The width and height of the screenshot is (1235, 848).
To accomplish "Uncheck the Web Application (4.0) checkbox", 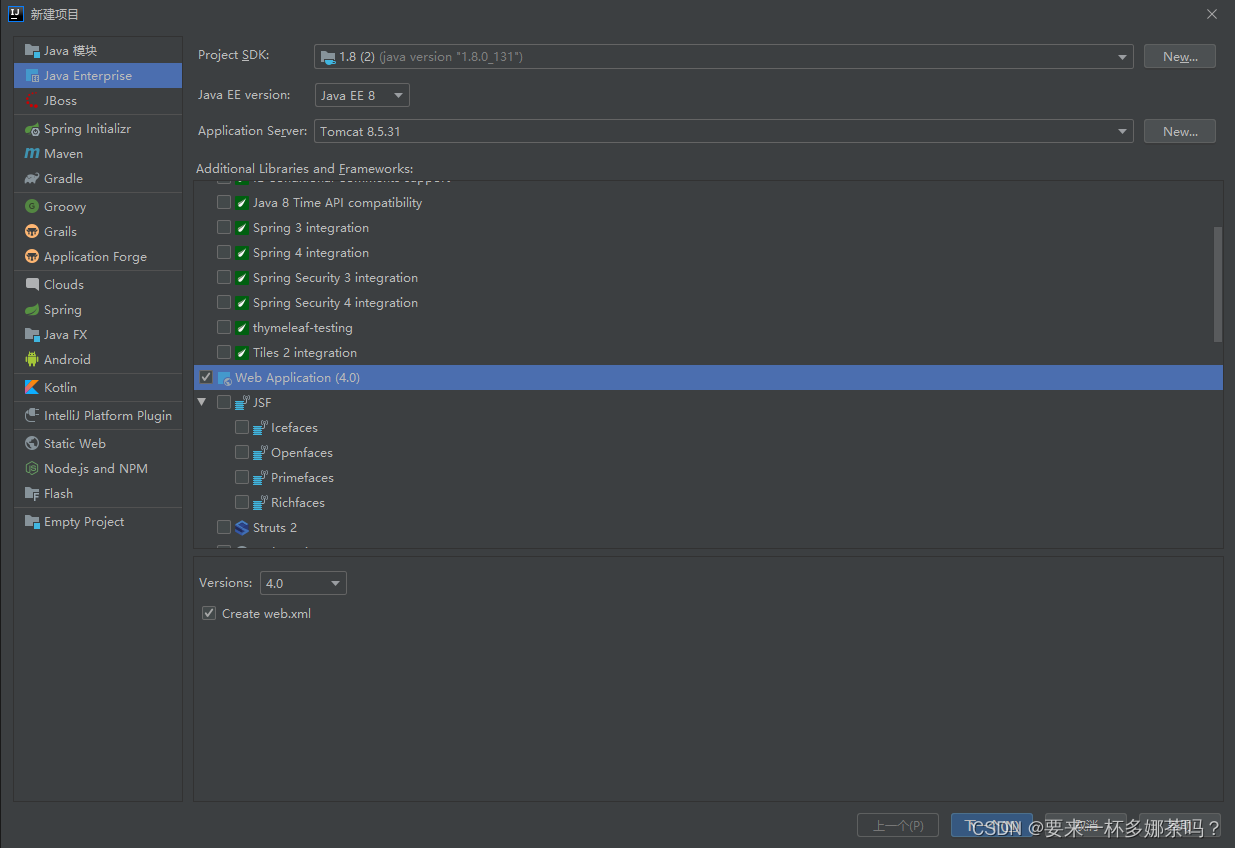I will (x=206, y=377).
